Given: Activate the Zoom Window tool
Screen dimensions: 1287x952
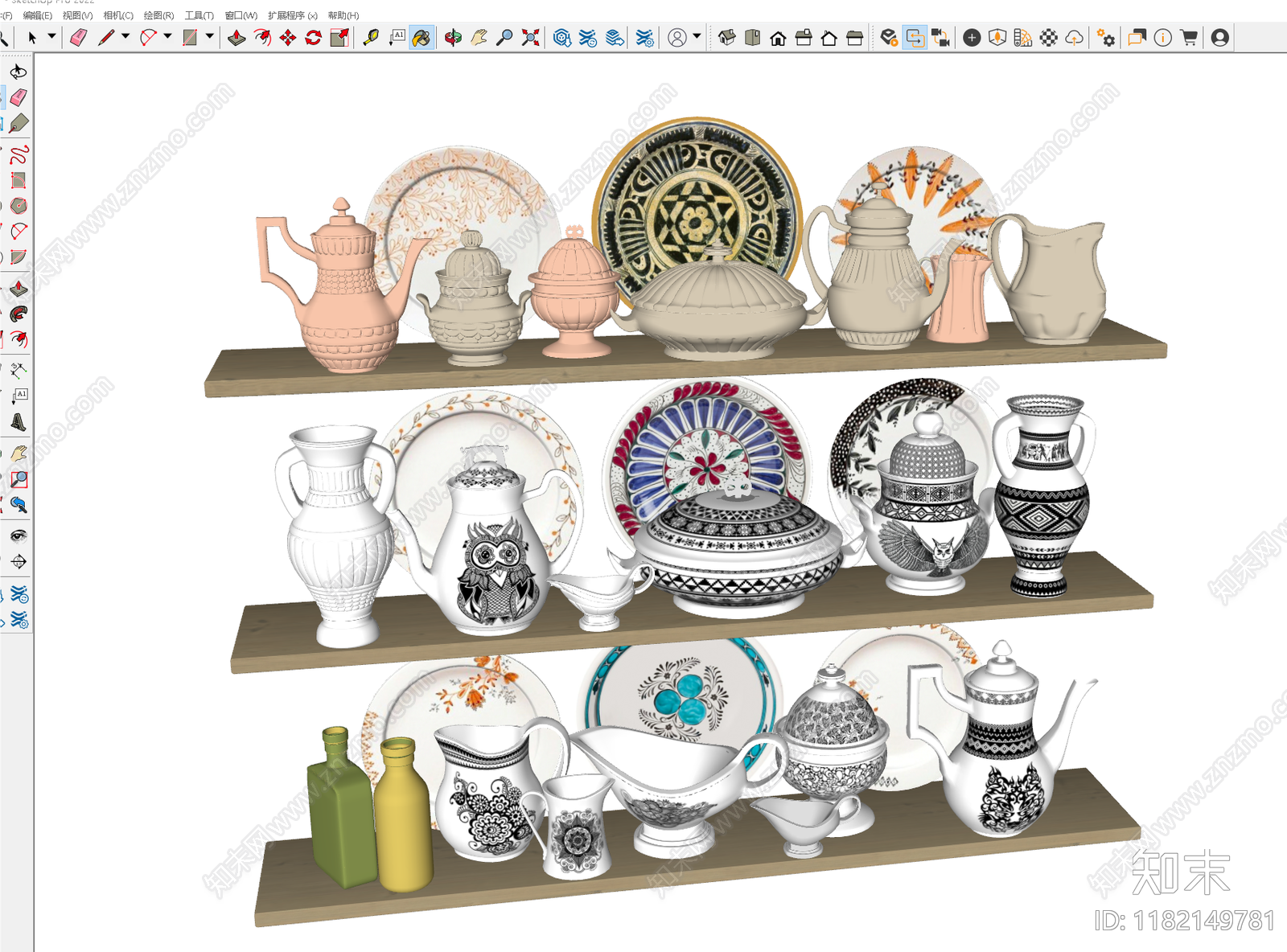Looking at the screenshot, I should click(19, 479).
